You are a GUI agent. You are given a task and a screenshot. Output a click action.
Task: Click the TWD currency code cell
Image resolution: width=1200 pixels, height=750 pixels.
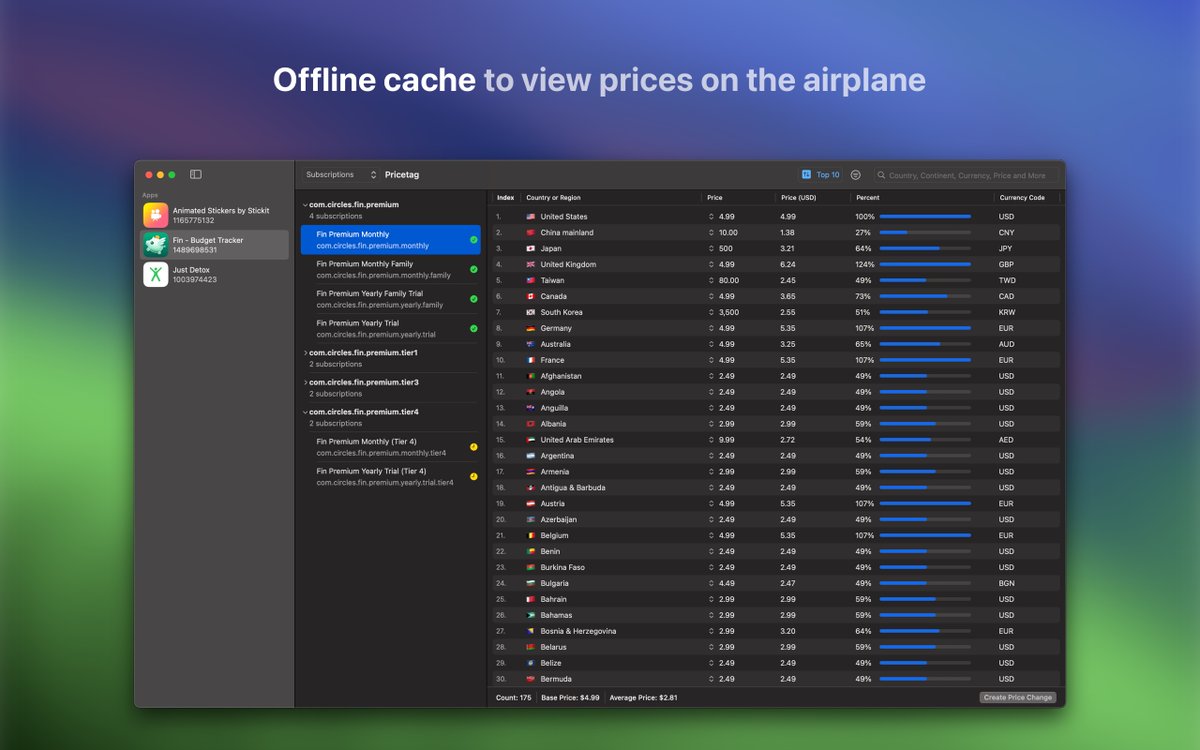(x=1007, y=280)
